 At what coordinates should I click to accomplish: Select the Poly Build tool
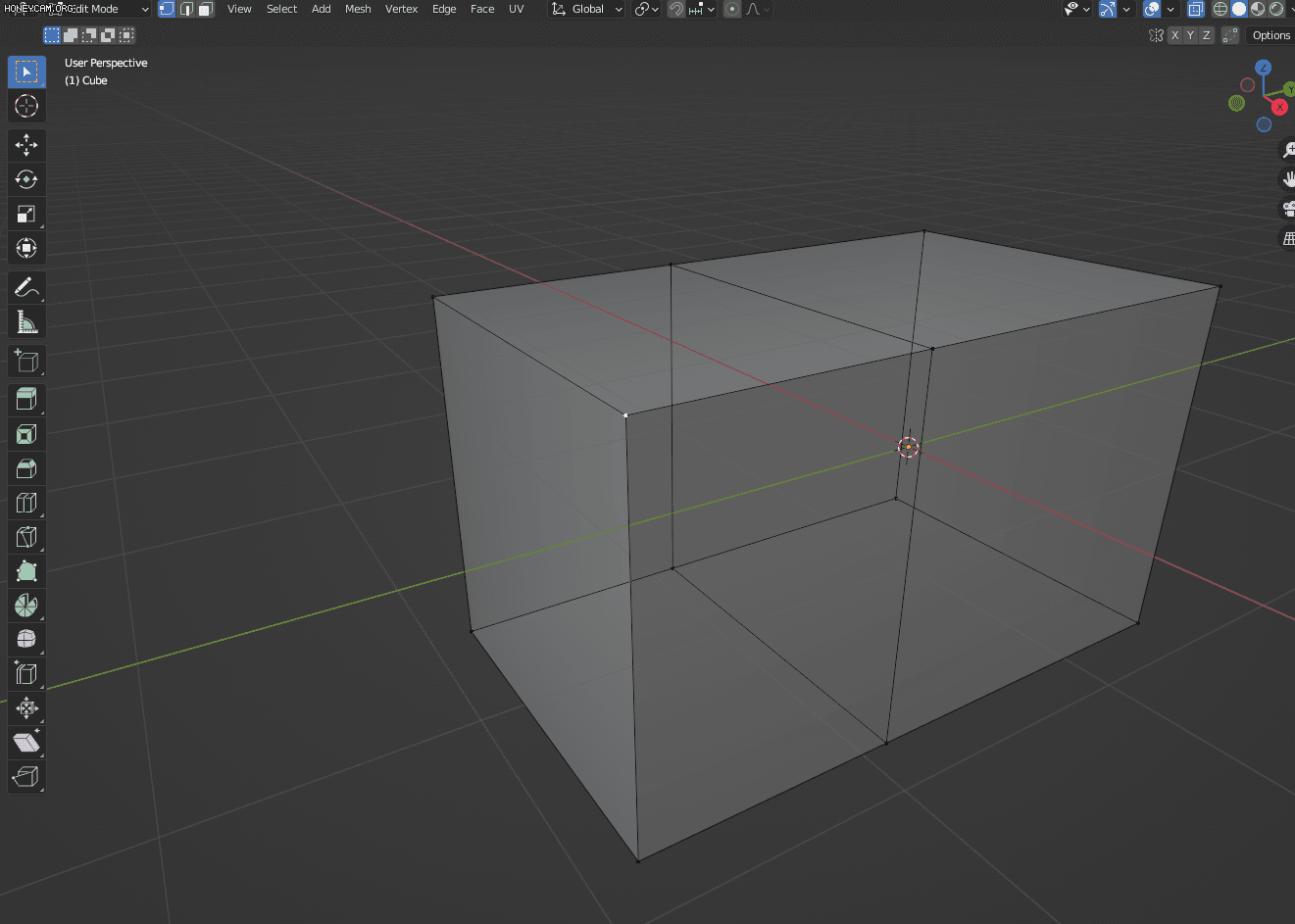coord(26,571)
